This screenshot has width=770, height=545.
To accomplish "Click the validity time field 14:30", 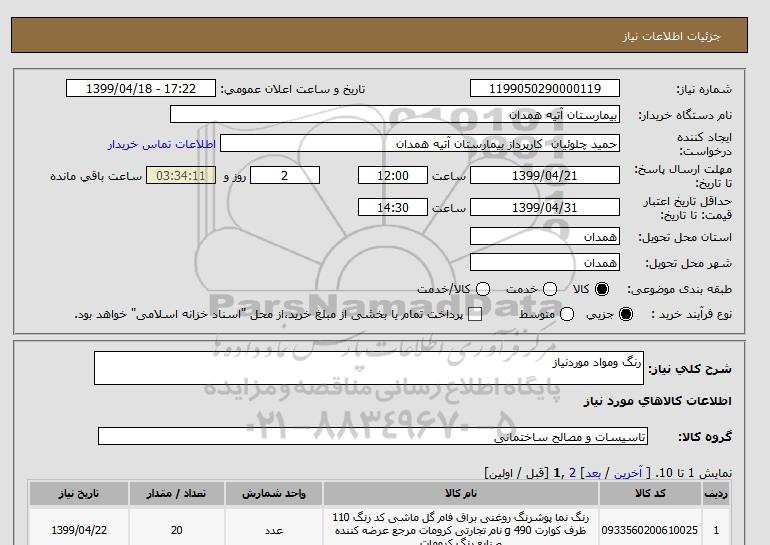I will pyautogui.click(x=393, y=207).
